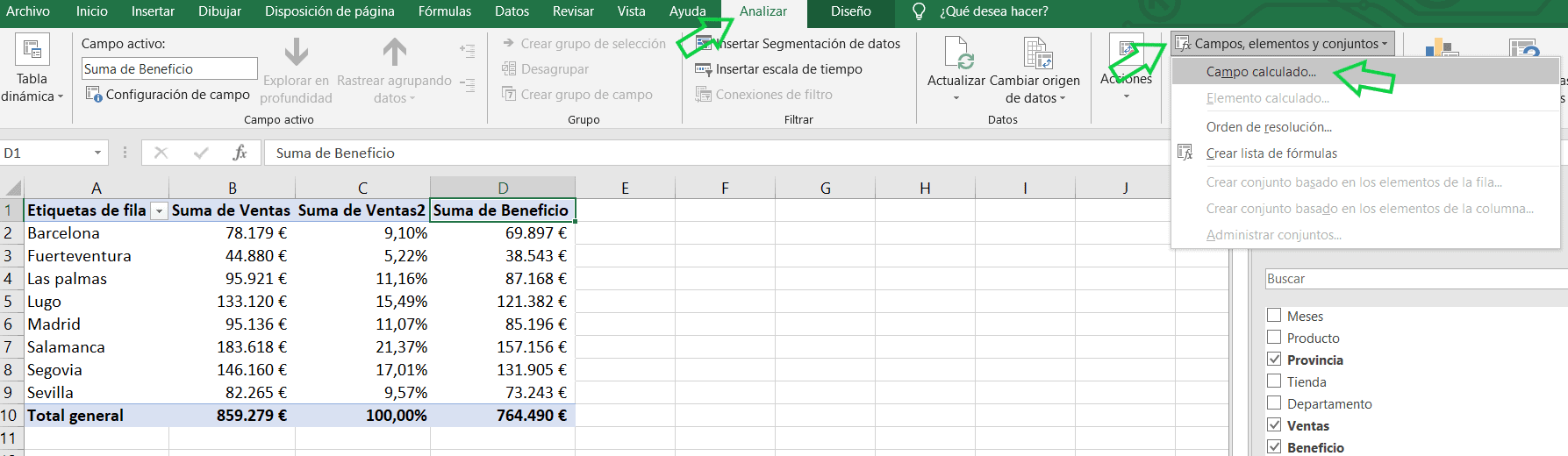Open Conexiones de filtro
Screen dimensions: 1568x456
(764, 95)
